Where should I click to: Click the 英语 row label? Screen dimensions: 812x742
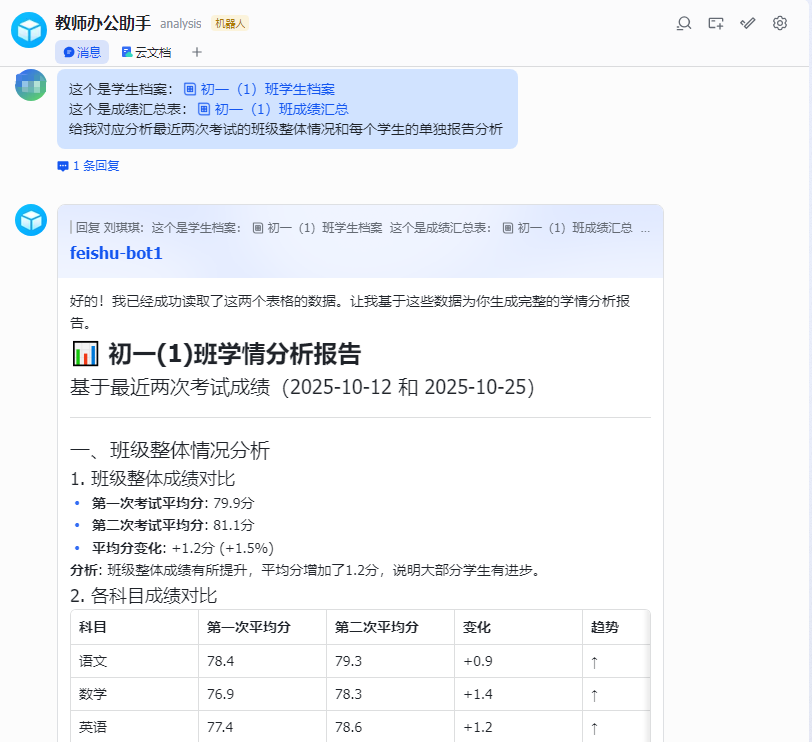tap(93, 728)
